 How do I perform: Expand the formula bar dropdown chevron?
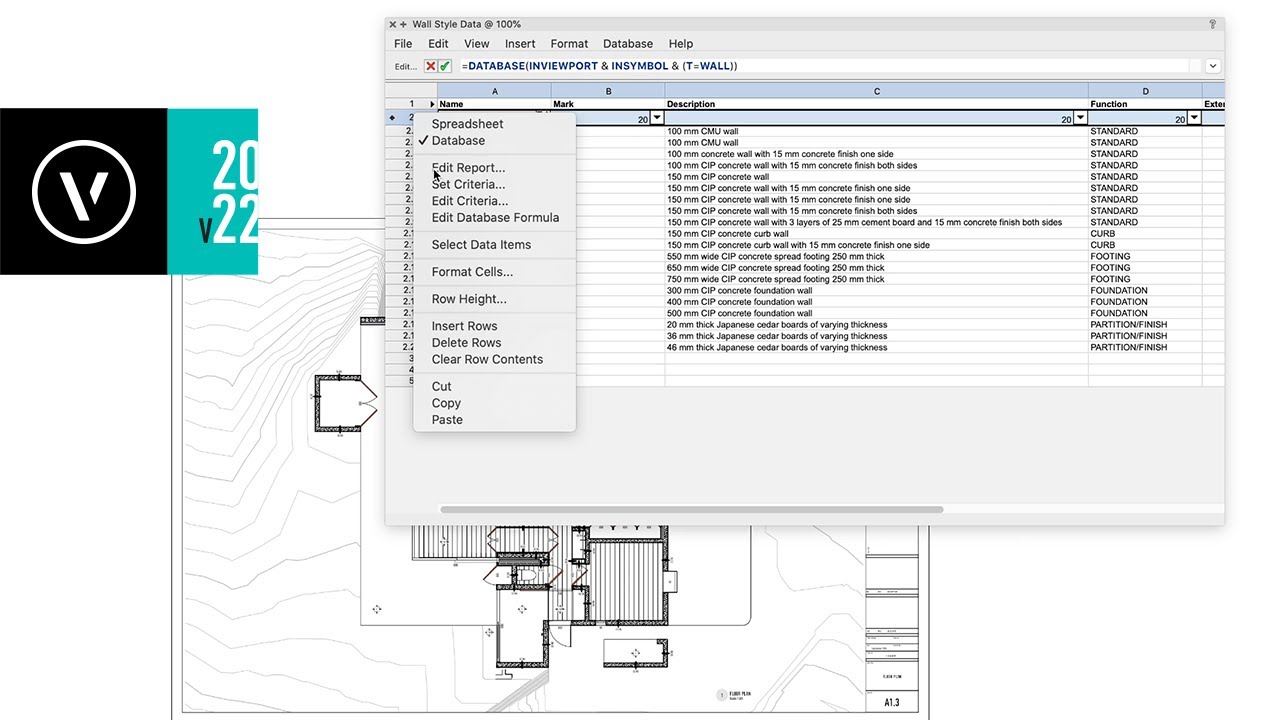coord(1213,66)
